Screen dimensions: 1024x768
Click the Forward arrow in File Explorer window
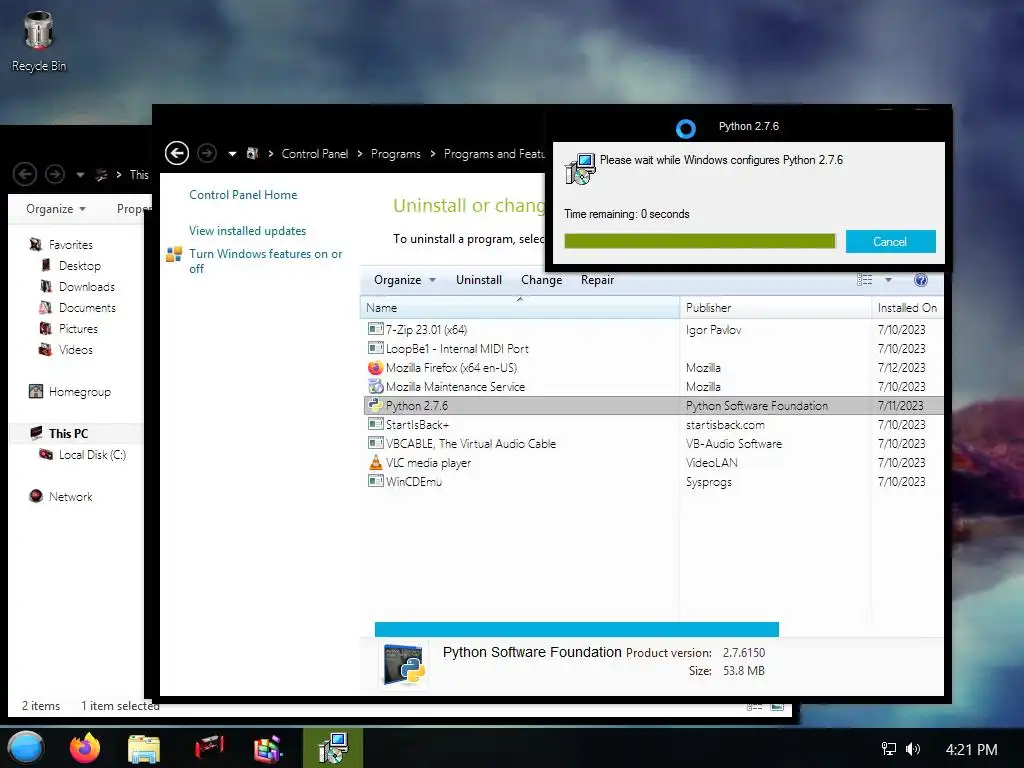(55, 174)
